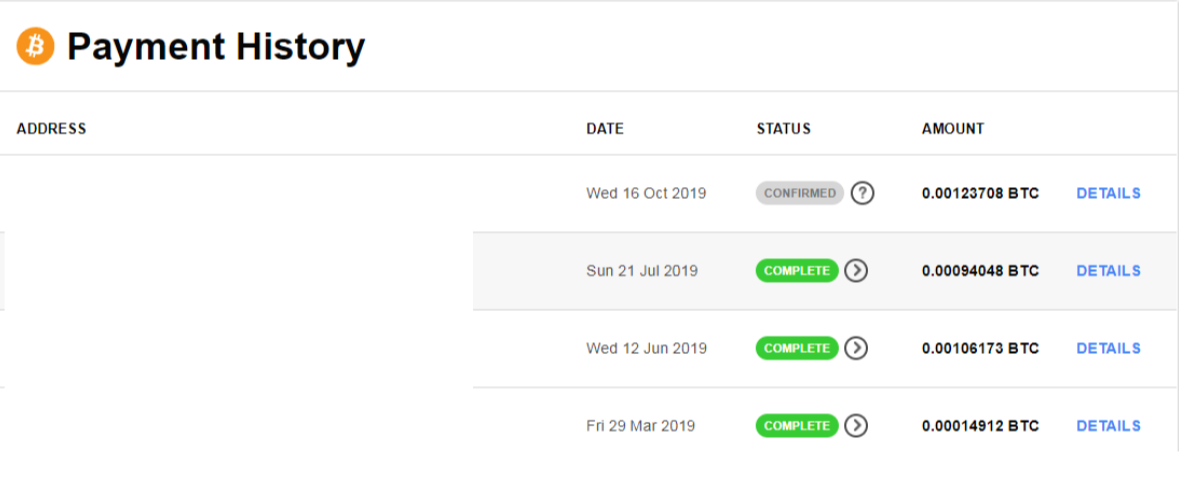Click the AMOUNT column header
This screenshot has height=488, width=1179.
[953, 129]
